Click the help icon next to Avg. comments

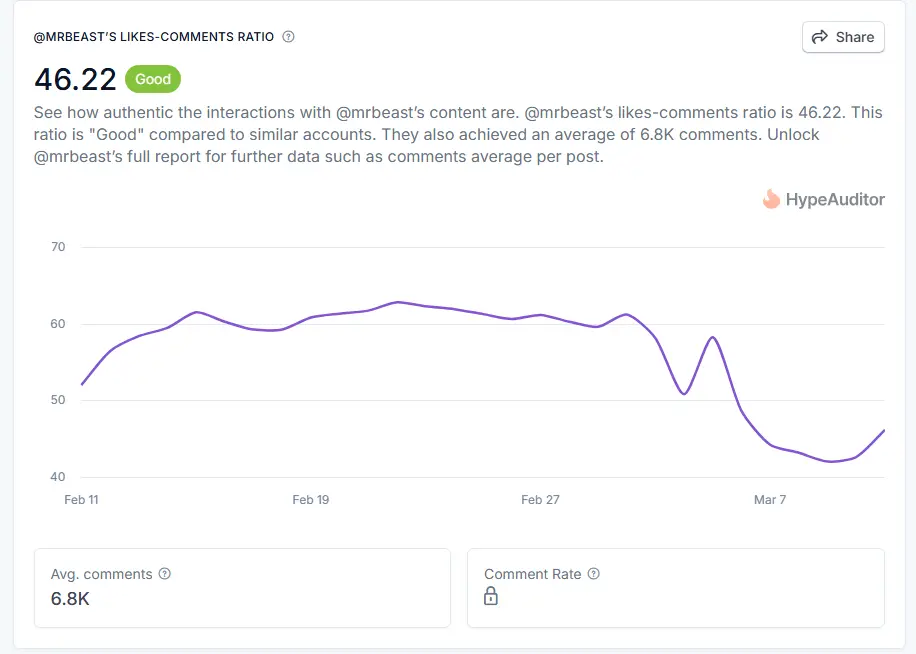[x=165, y=574]
